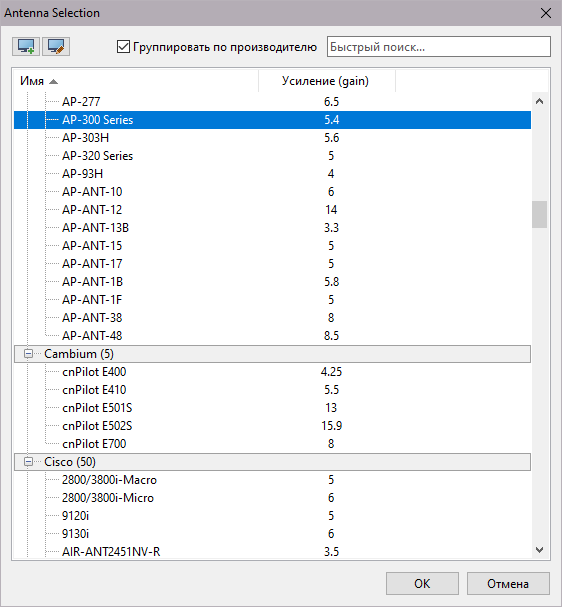Click the Cambium (5) group label
562x607 pixels.
tap(79, 354)
